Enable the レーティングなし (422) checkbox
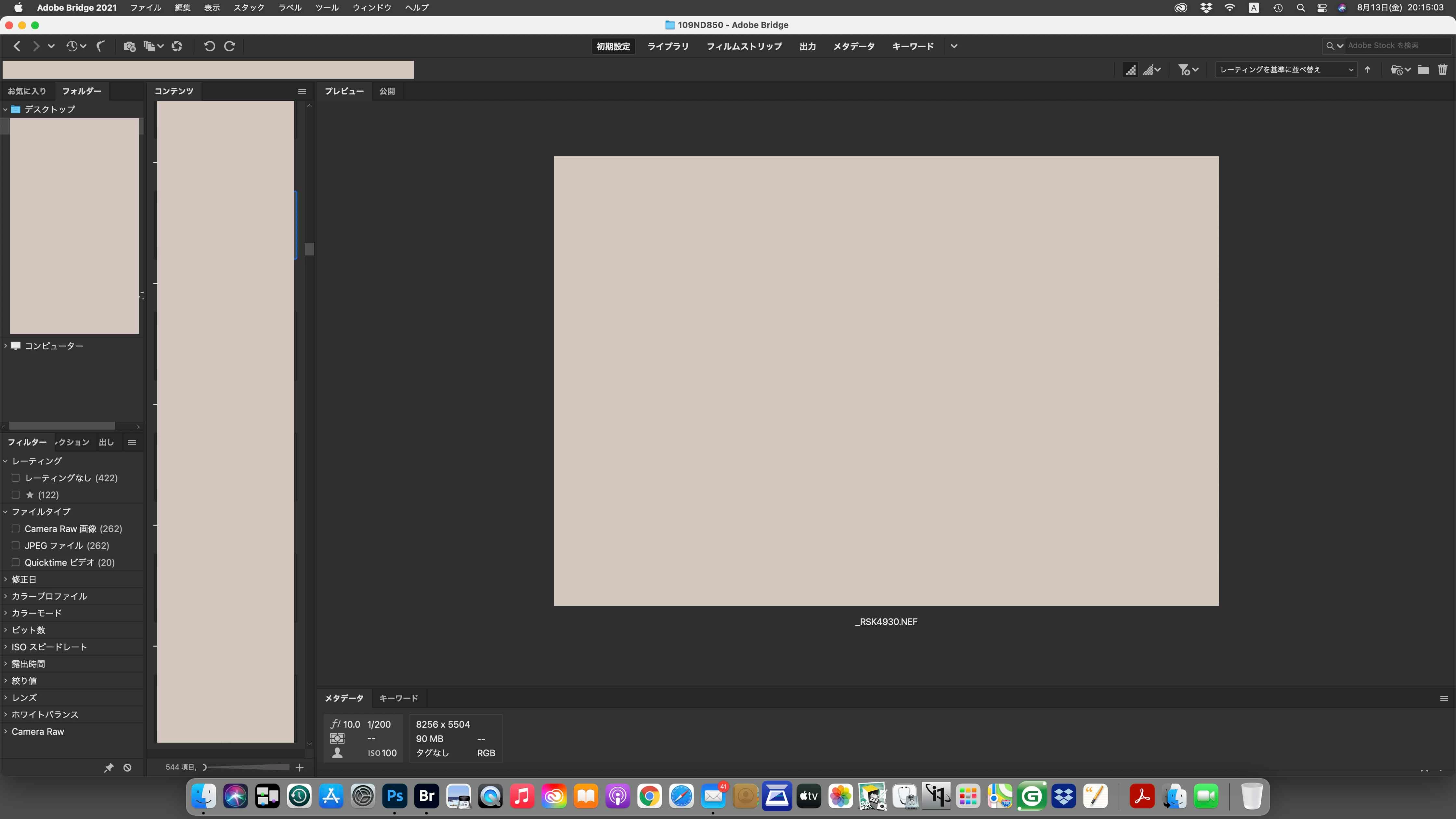The height and width of the screenshot is (819, 1456). pos(16,478)
